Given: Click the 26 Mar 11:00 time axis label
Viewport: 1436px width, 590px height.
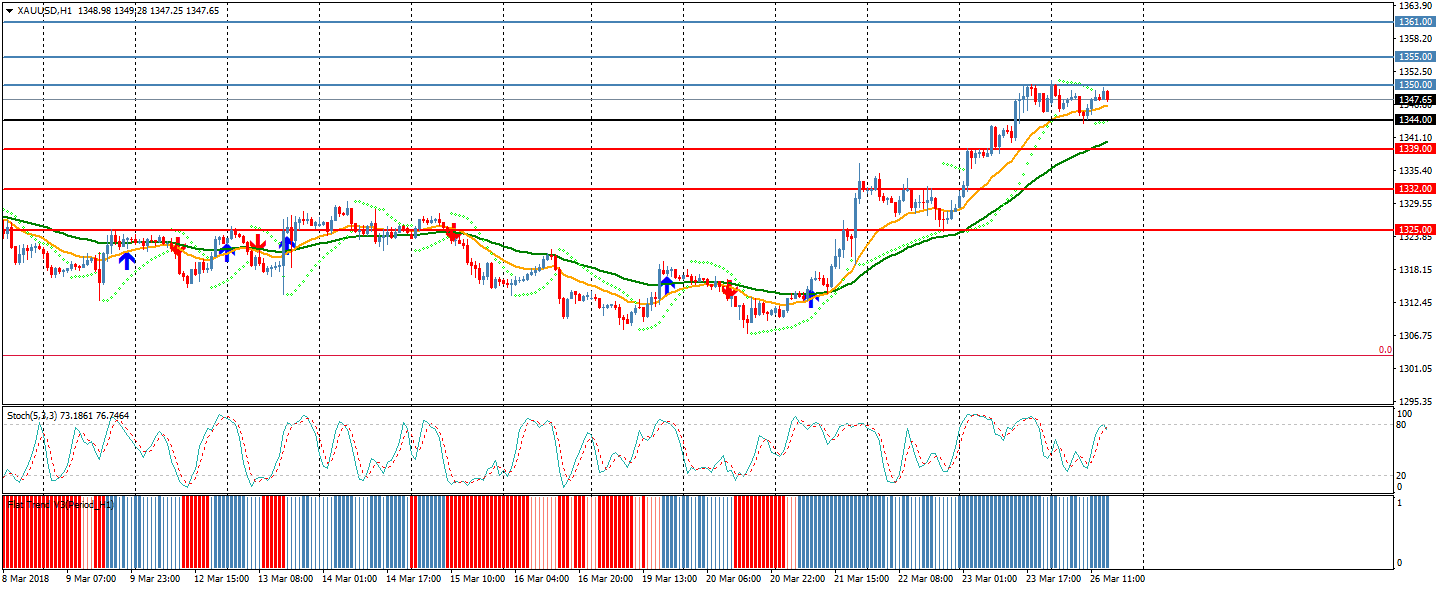Looking at the screenshot, I should pos(1118,578).
